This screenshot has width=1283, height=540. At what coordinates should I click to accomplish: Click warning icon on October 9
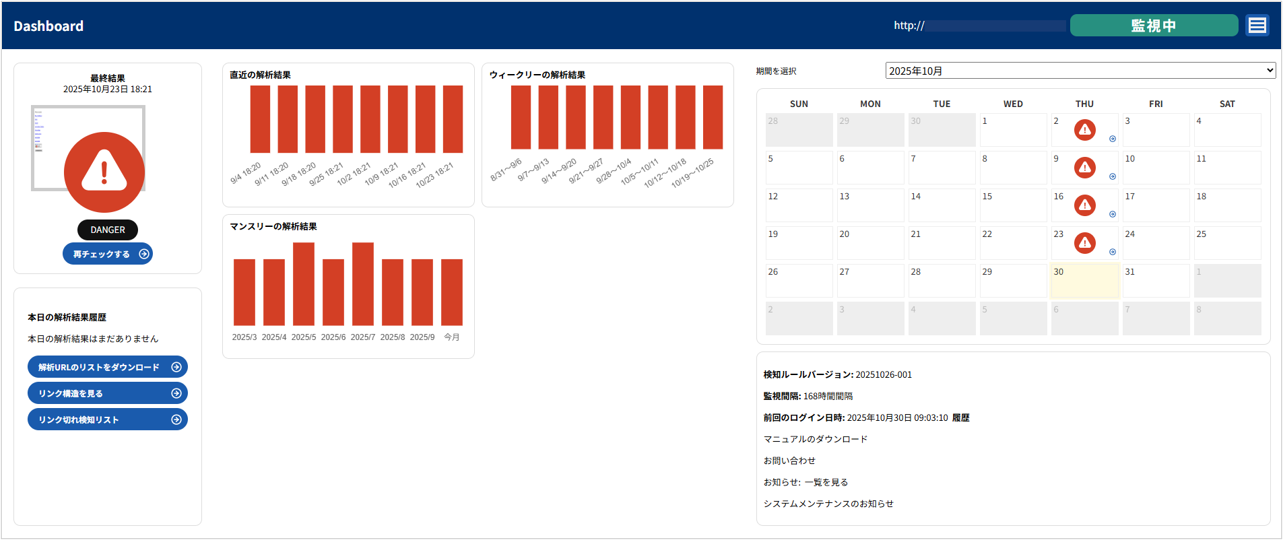point(1085,167)
